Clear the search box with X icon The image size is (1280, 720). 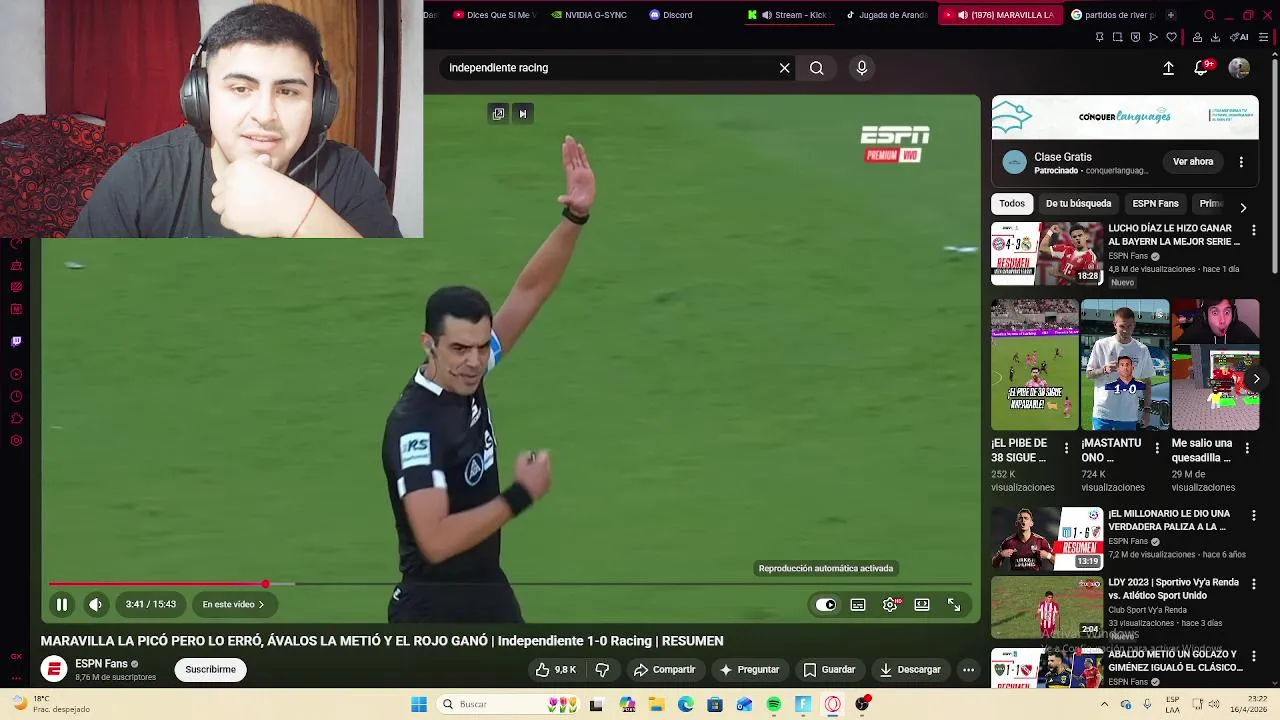point(785,68)
